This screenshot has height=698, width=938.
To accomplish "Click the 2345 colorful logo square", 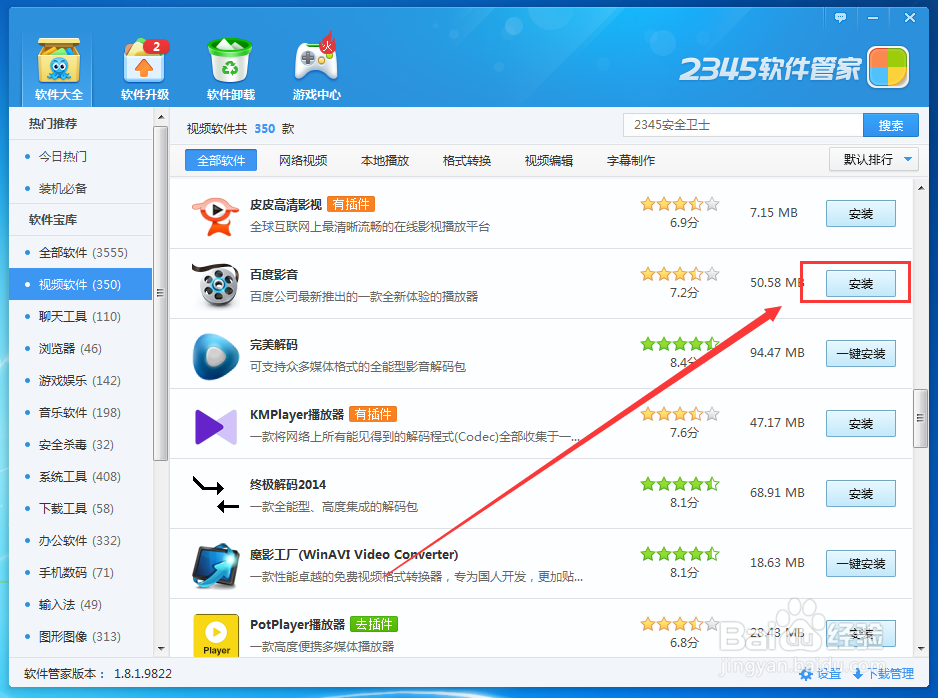I will [x=888, y=67].
